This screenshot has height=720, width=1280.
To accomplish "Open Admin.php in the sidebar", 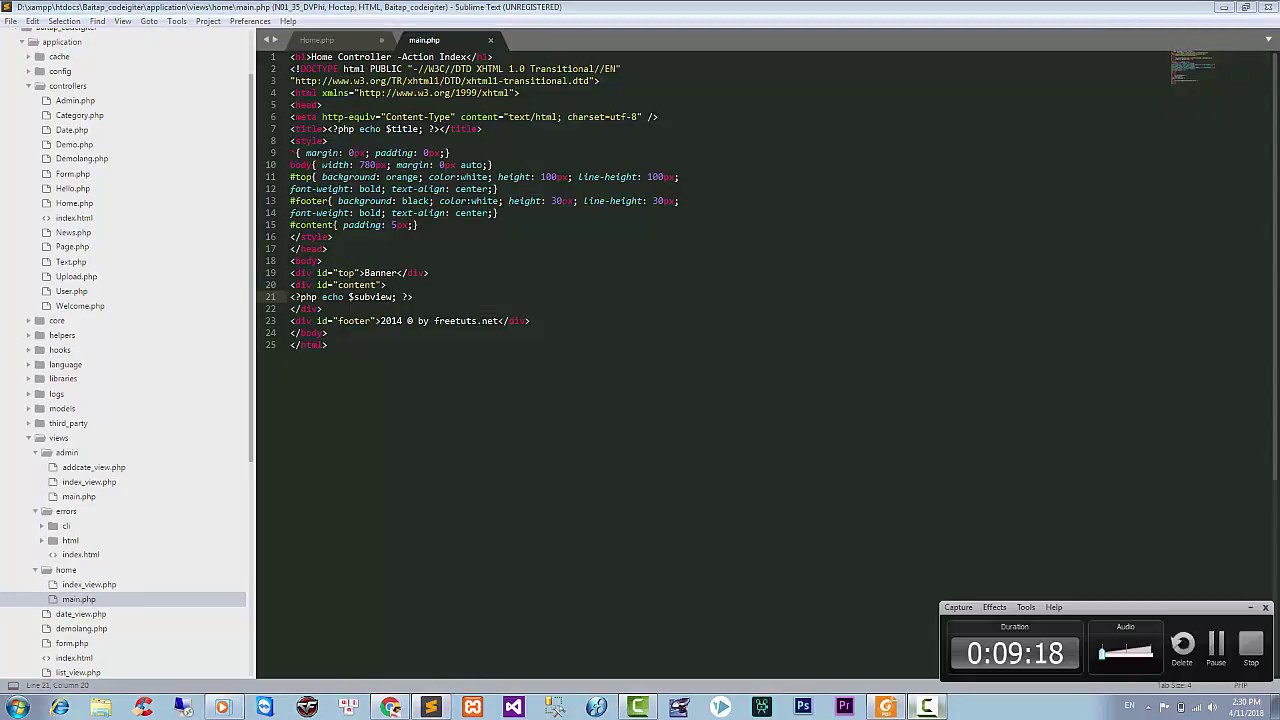I will (x=75, y=101).
